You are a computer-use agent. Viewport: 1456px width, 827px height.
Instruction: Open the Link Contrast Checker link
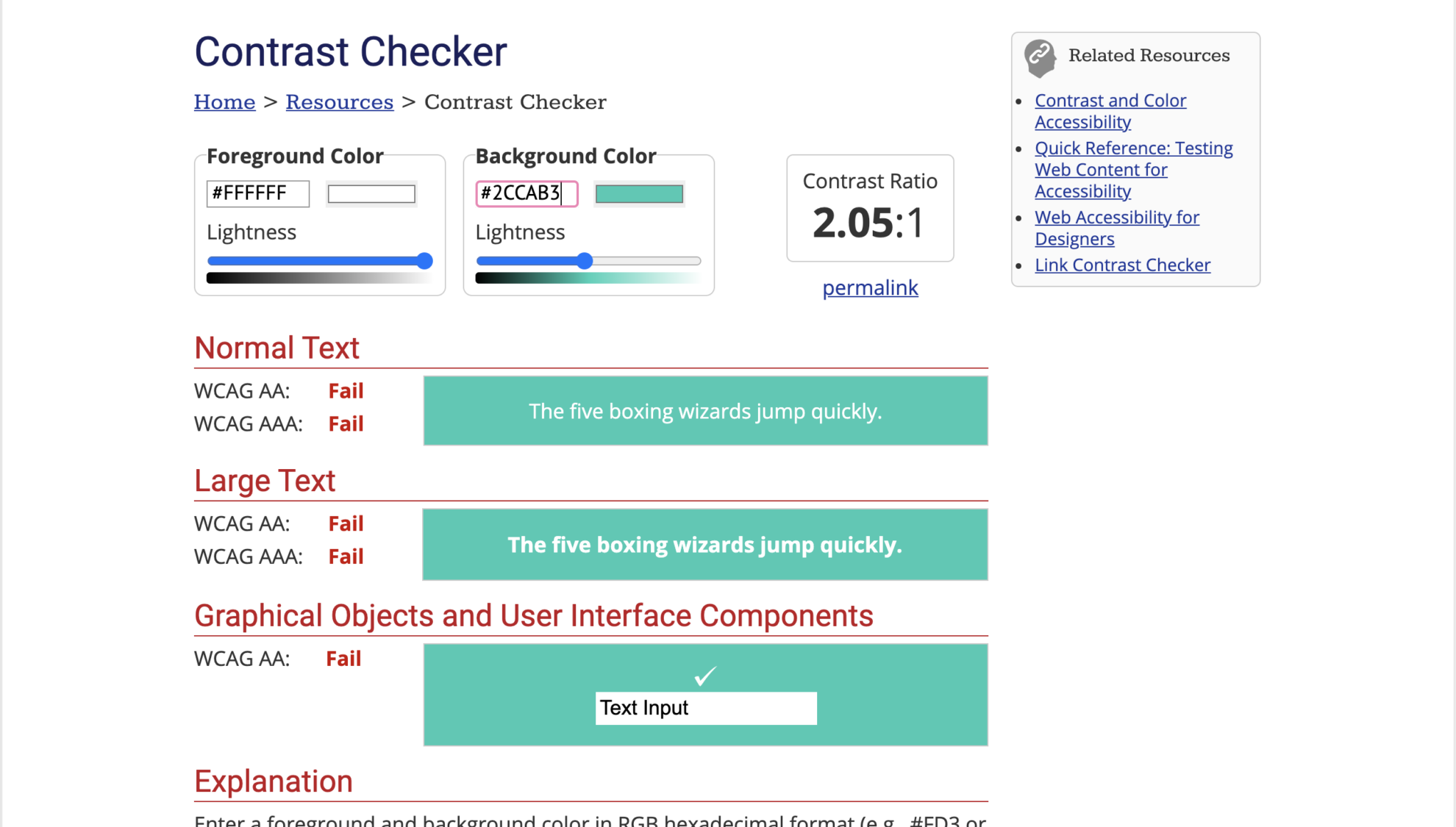pyautogui.click(x=1122, y=265)
